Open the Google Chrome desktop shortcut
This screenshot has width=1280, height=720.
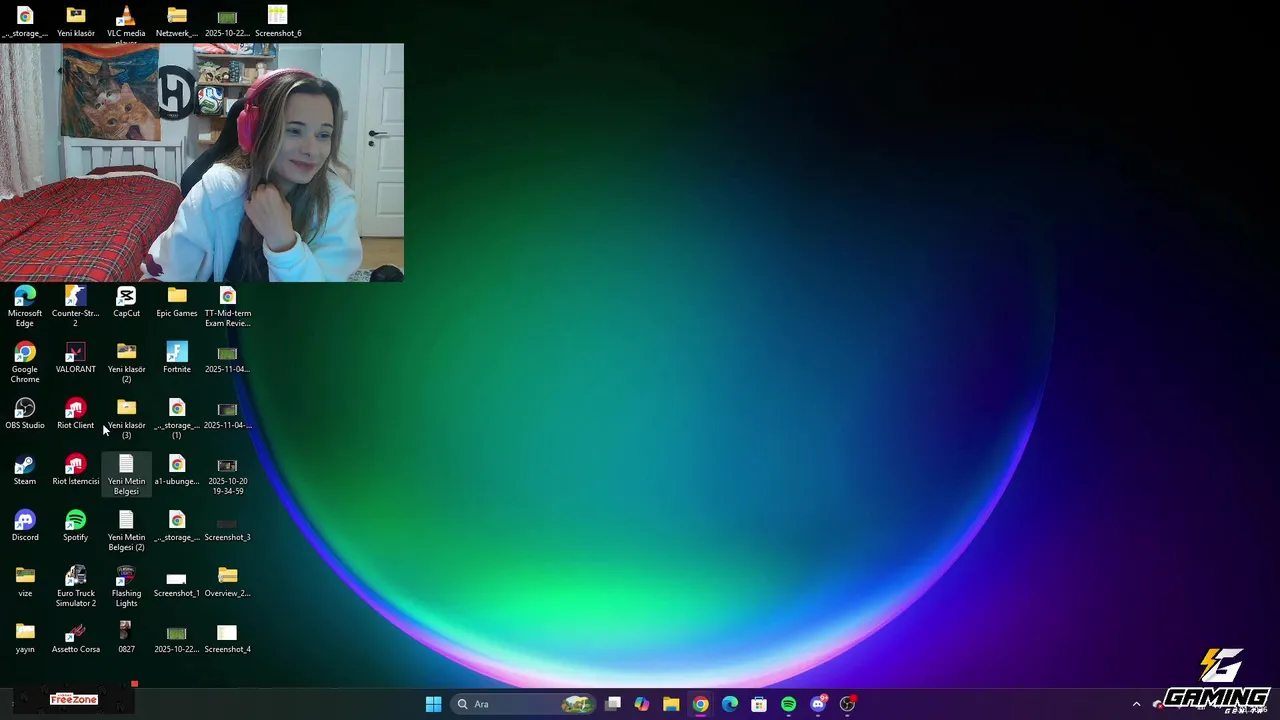tap(25, 362)
